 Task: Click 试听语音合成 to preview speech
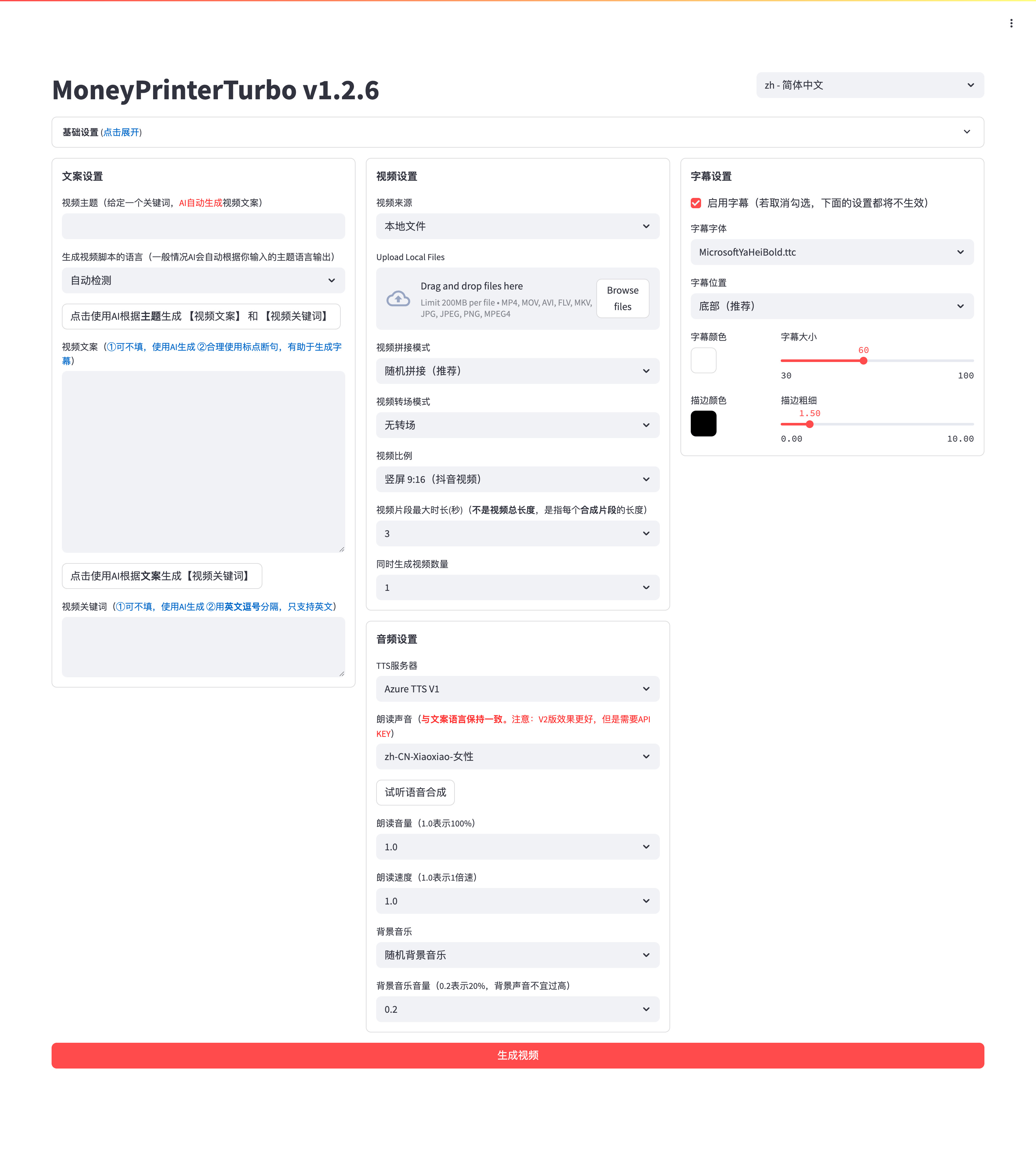415,792
